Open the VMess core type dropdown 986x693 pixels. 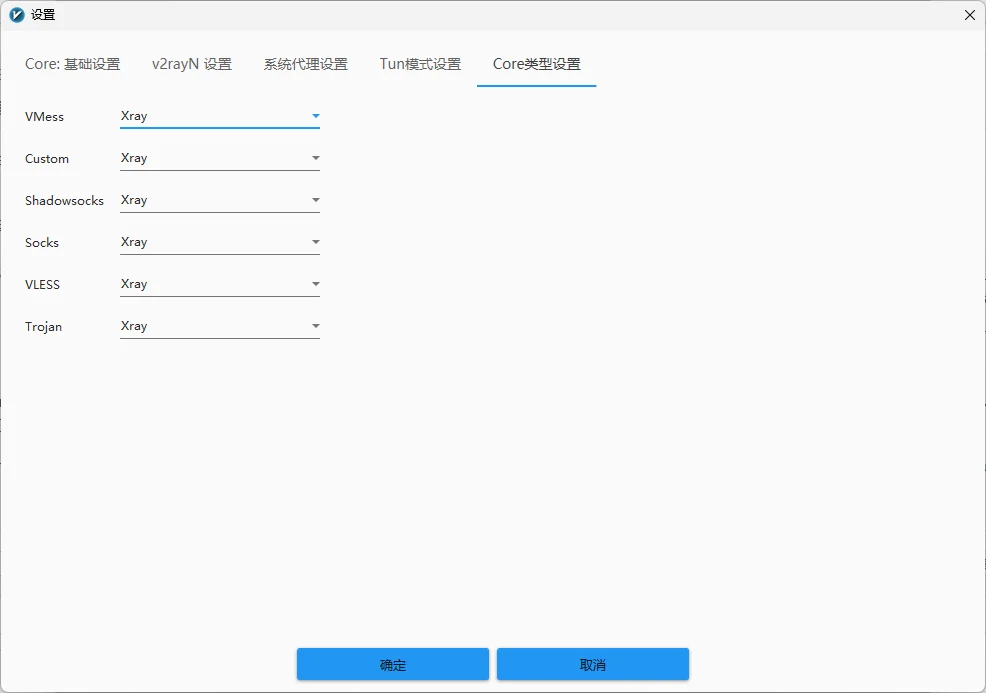click(219, 116)
